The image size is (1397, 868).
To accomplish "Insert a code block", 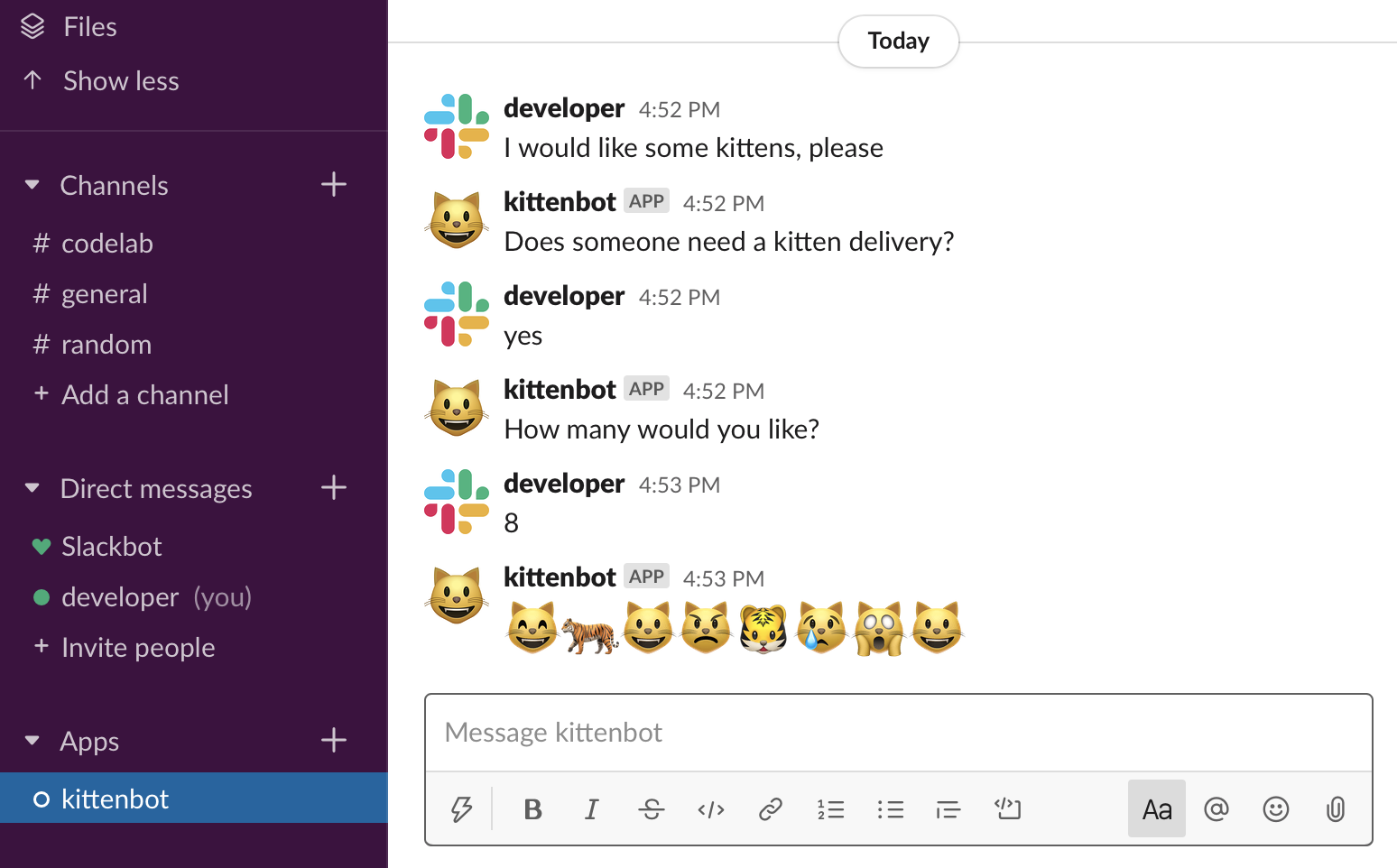I will click(1007, 809).
